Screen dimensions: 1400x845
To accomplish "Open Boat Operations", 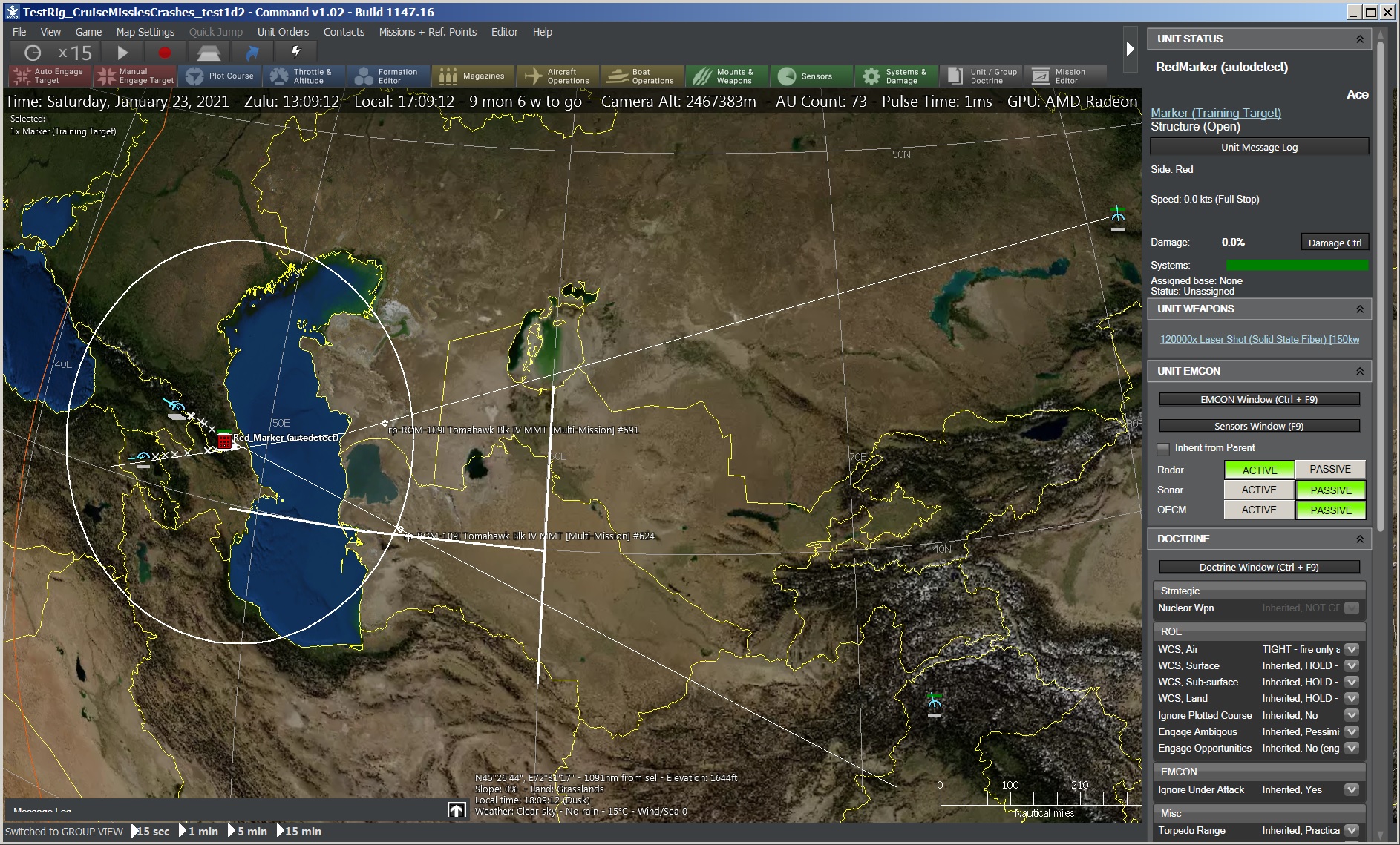I will click(643, 76).
